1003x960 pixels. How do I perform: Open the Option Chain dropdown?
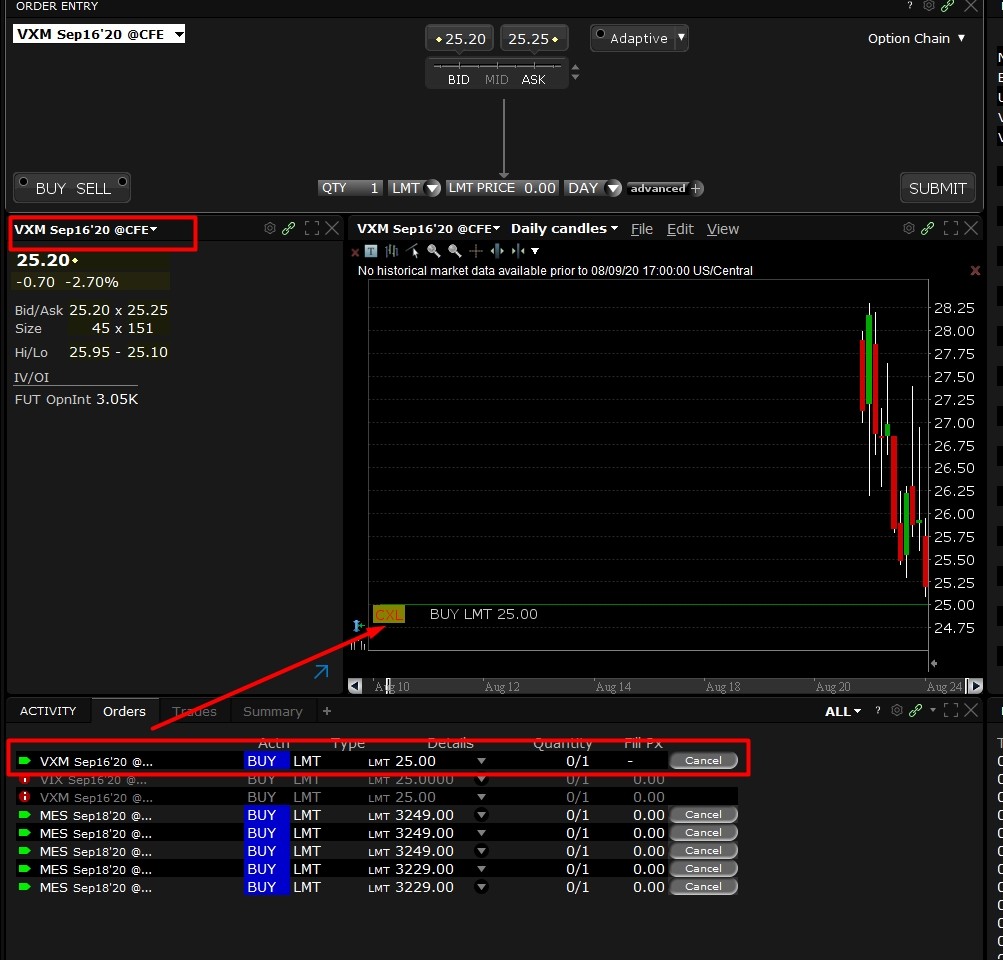click(x=916, y=38)
